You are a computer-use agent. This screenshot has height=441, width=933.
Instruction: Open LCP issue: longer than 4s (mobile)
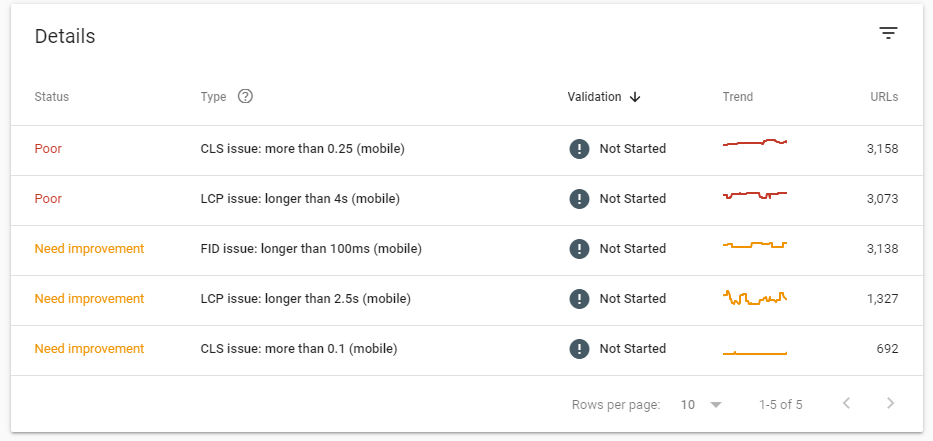click(300, 199)
